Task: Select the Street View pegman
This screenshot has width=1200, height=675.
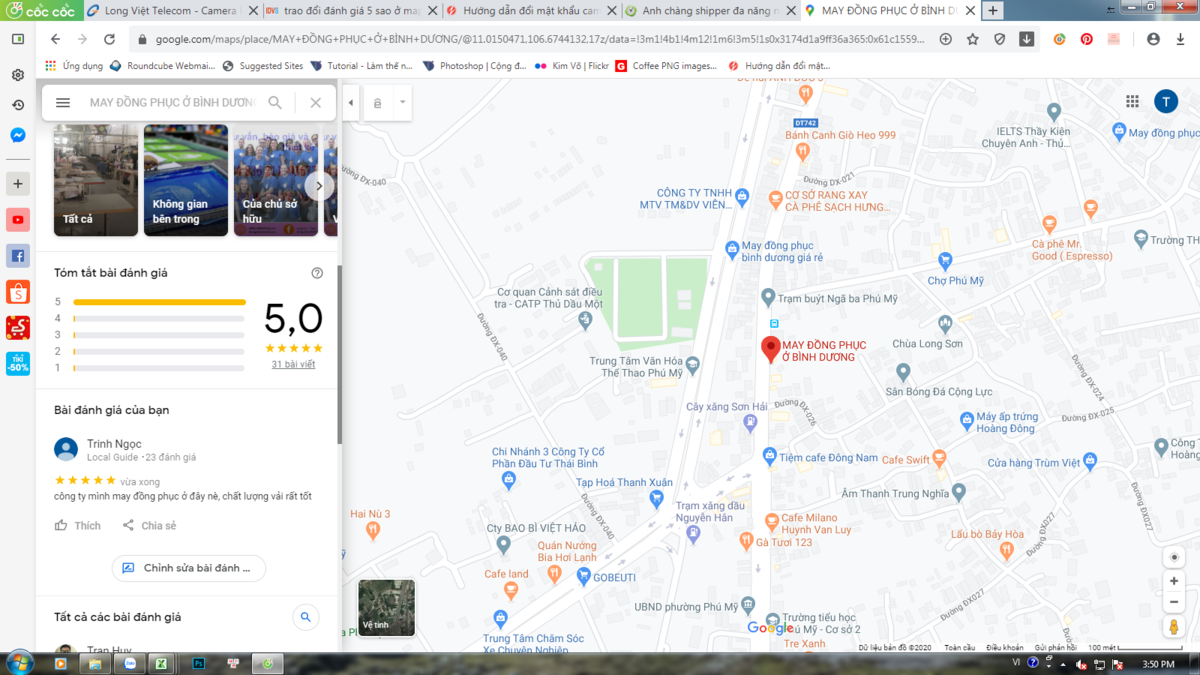Action: coord(1174,627)
